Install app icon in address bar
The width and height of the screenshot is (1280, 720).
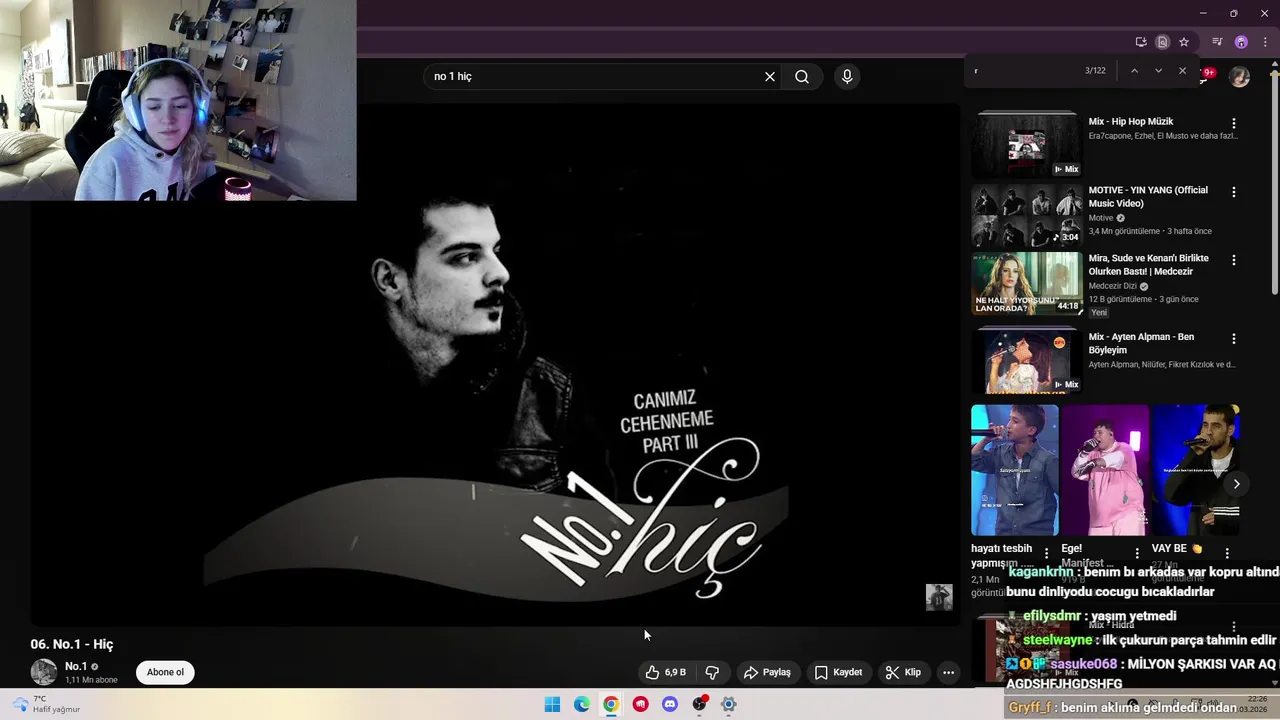(1141, 42)
